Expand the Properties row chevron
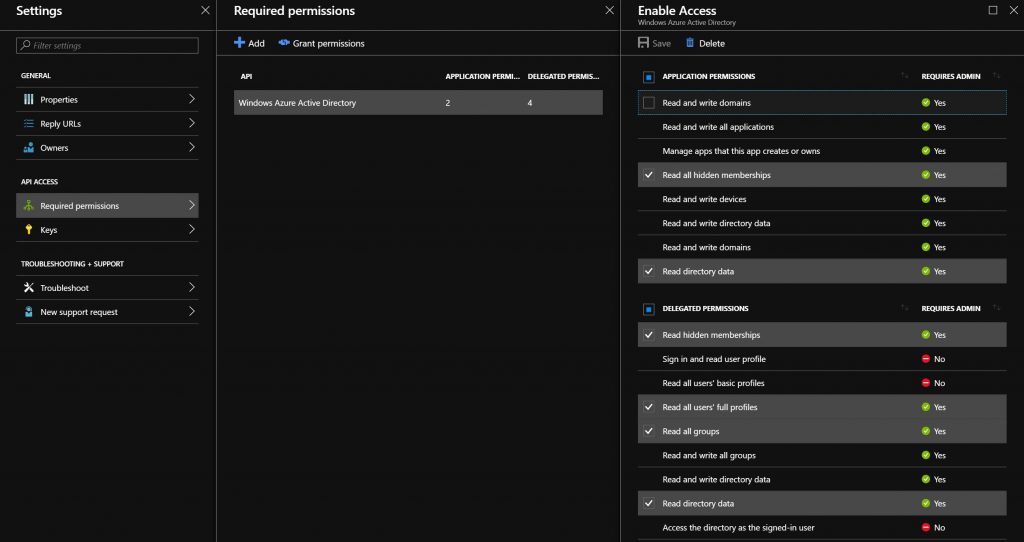Image resolution: width=1024 pixels, height=542 pixels. [x=191, y=99]
